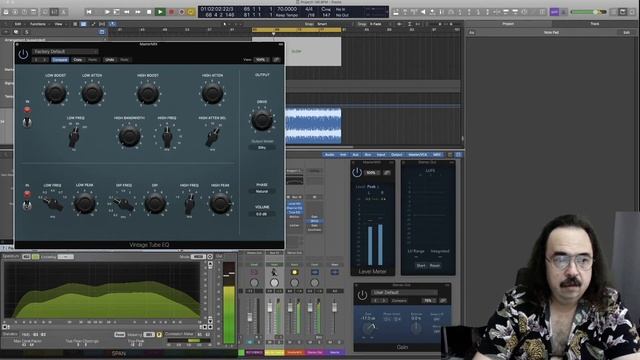Switch to Track tab in Note Pad
The width and height of the screenshot is (640, 360).
[595, 24]
